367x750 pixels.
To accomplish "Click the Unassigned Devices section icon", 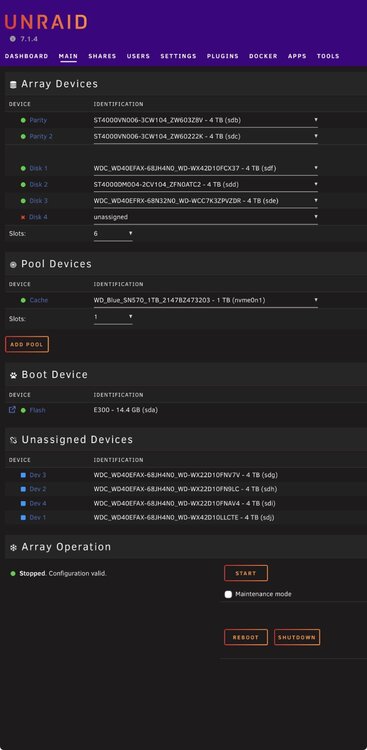I will [13, 441].
